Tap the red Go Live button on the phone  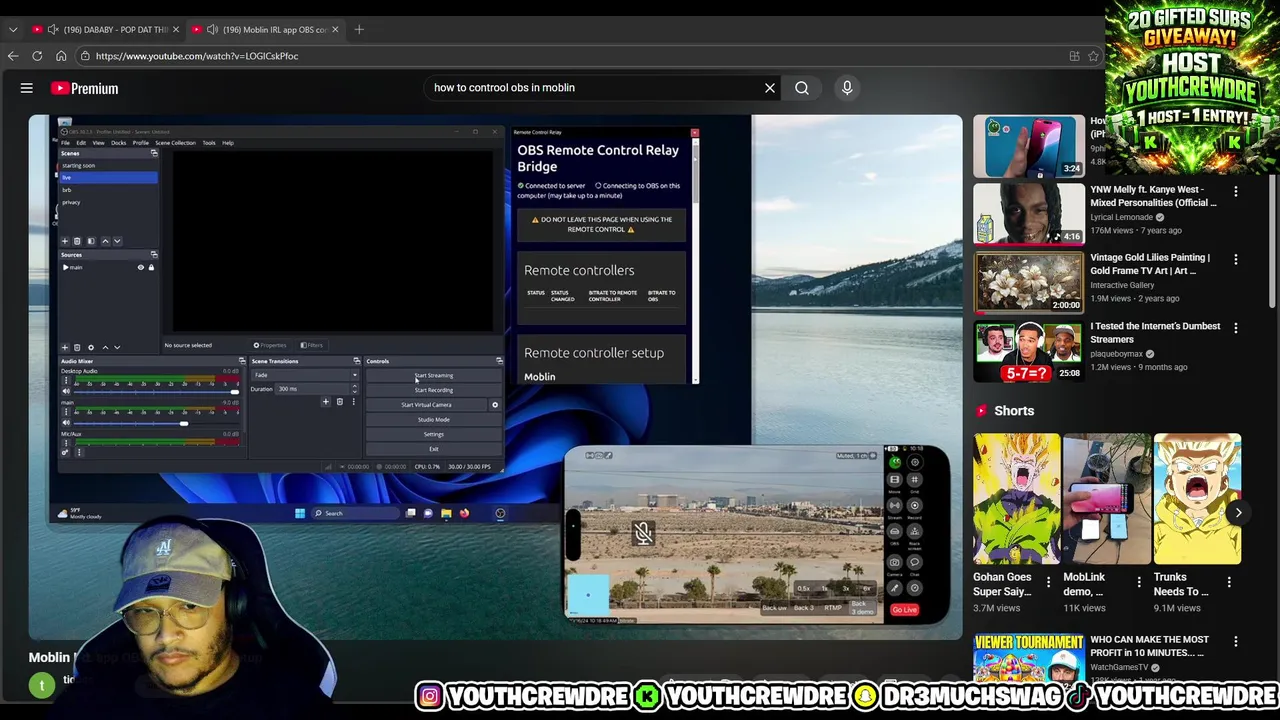coord(905,610)
